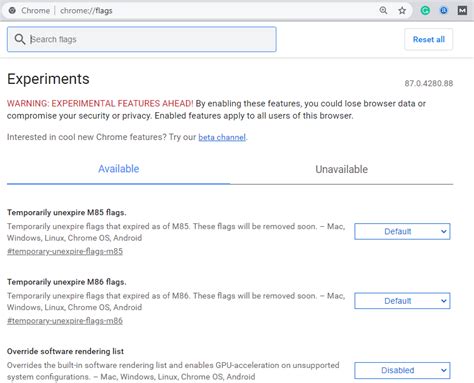Open the beta channel link

pos(222,137)
